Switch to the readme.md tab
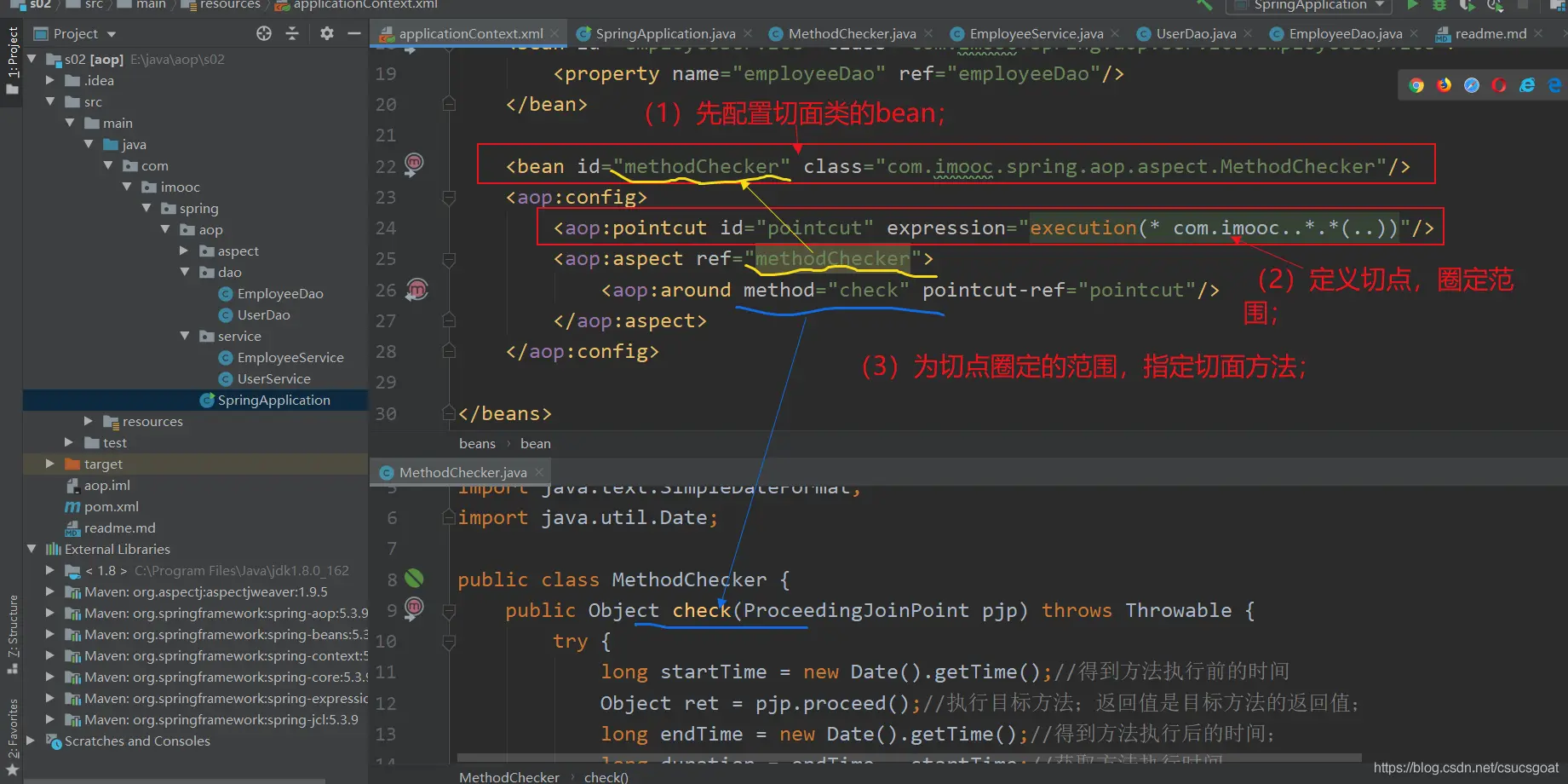The height and width of the screenshot is (784, 1568). click(x=1490, y=34)
